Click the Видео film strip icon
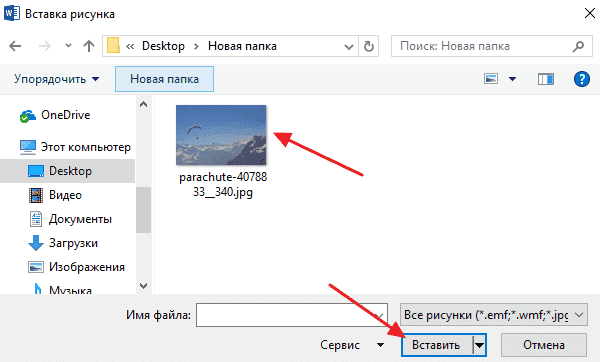This screenshot has height=362, width=600. pos(36,195)
